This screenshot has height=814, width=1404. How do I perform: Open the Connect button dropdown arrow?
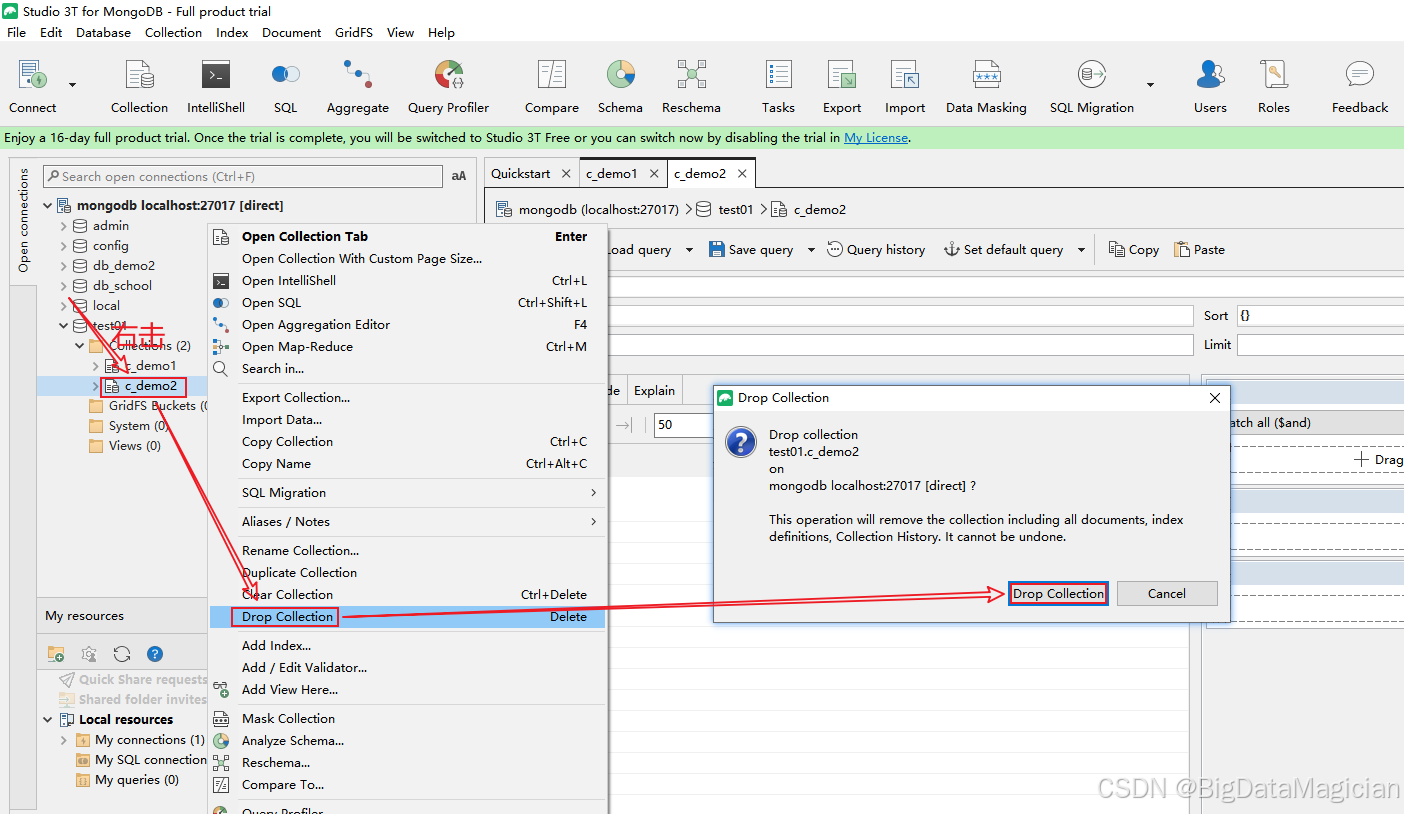(72, 84)
